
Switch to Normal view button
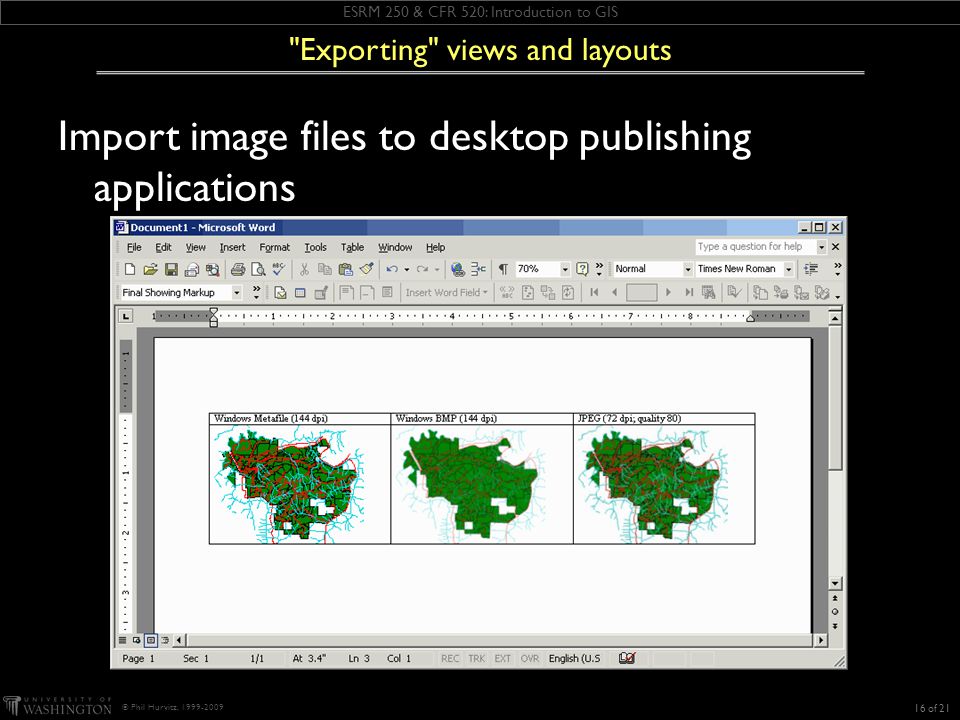[122, 640]
